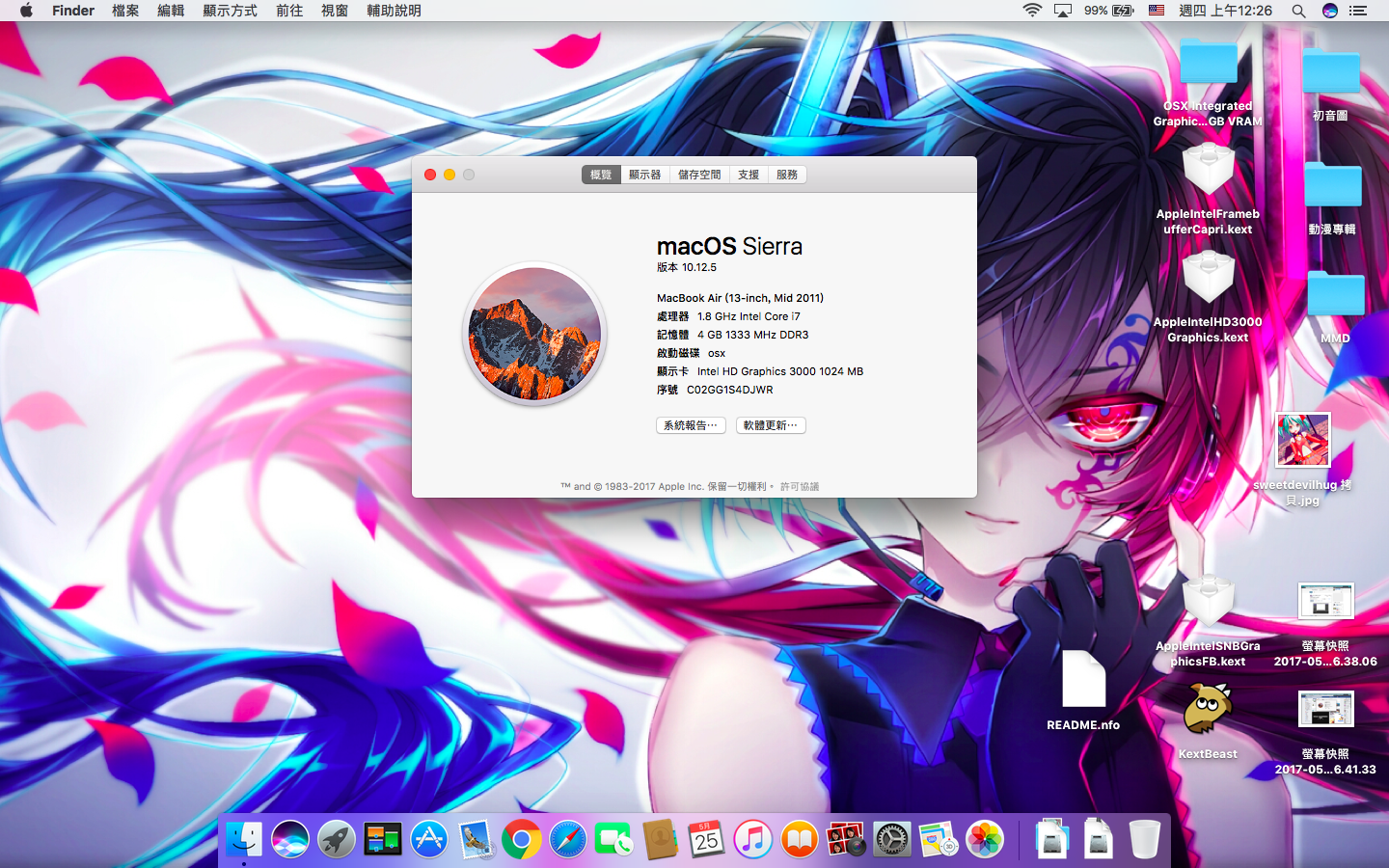The height and width of the screenshot is (868, 1389).
Task: Click the version text 10.12.5
Action: point(699,267)
